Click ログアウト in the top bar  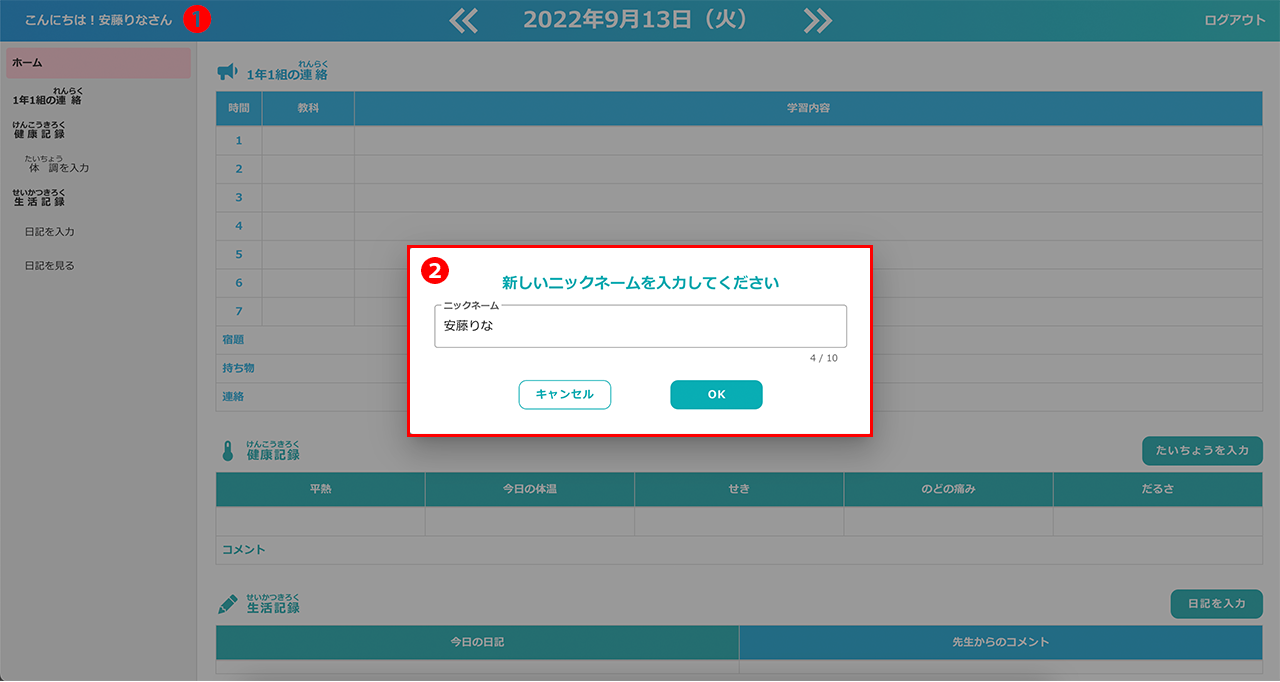click(x=1234, y=21)
